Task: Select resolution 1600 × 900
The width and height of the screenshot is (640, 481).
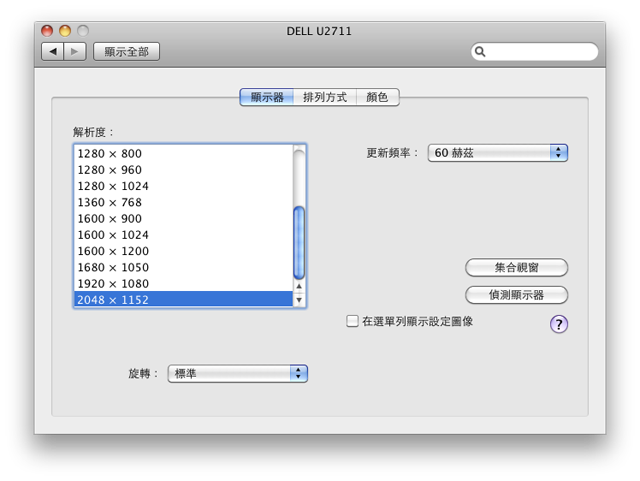Action: point(184,218)
